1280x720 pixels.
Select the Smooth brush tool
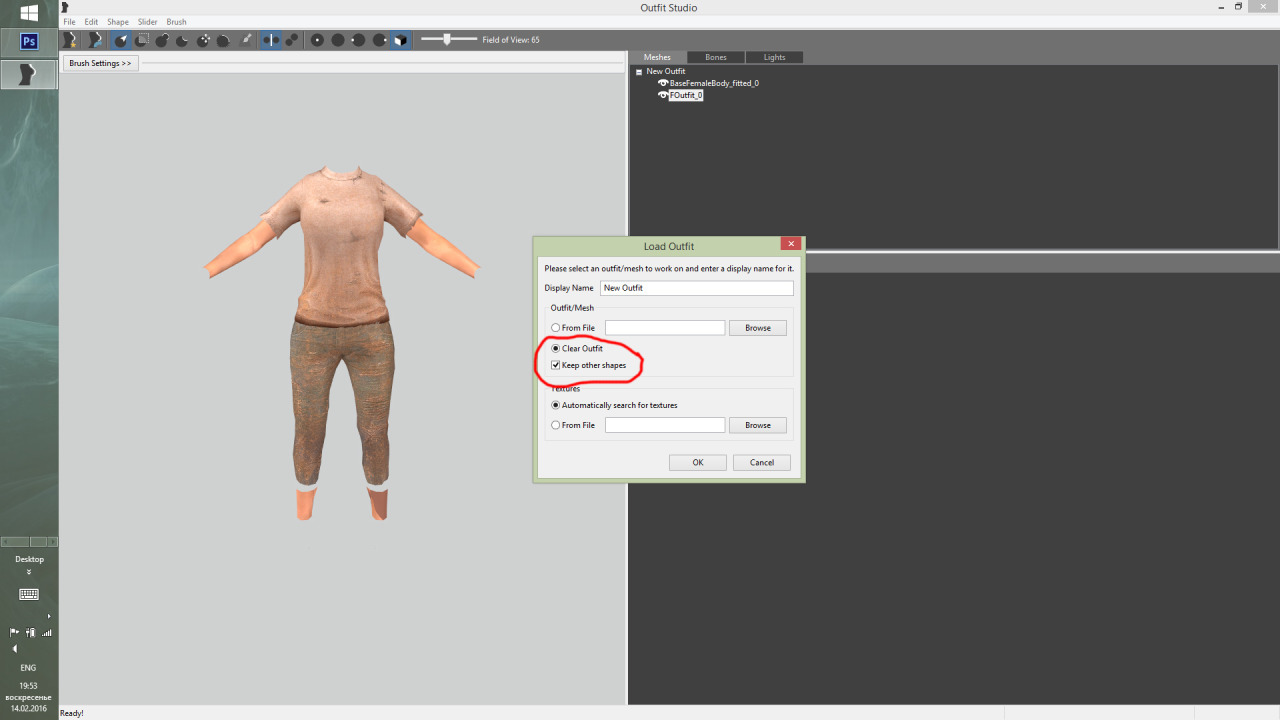click(223, 40)
